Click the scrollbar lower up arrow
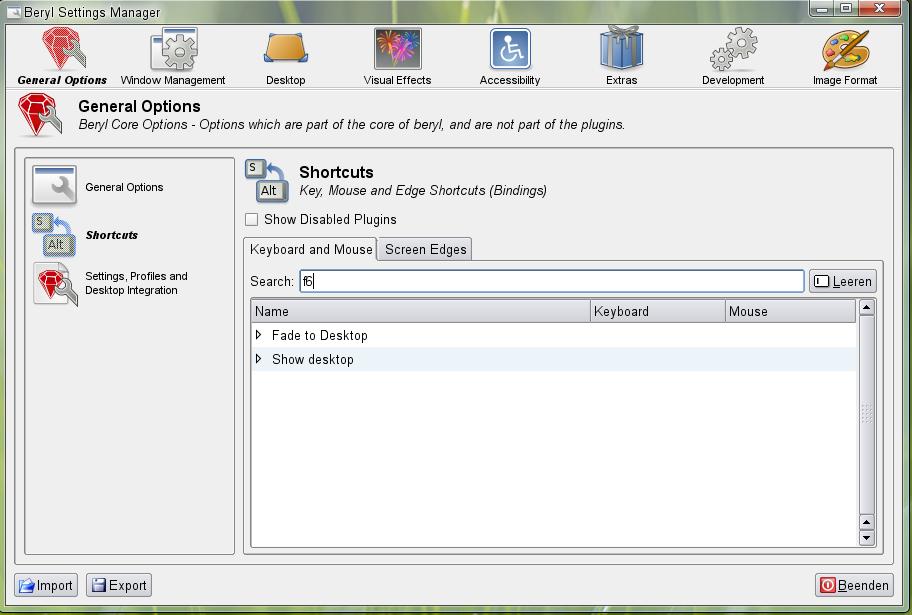The height and width of the screenshot is (615, 912). tap(867, 522)
